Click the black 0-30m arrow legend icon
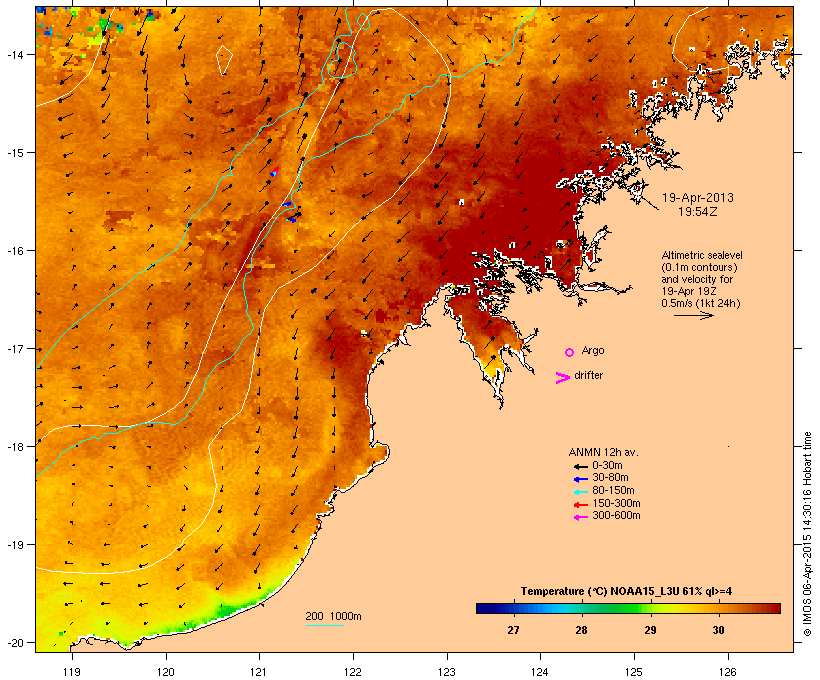820x680 pixels. coord(580,467)
